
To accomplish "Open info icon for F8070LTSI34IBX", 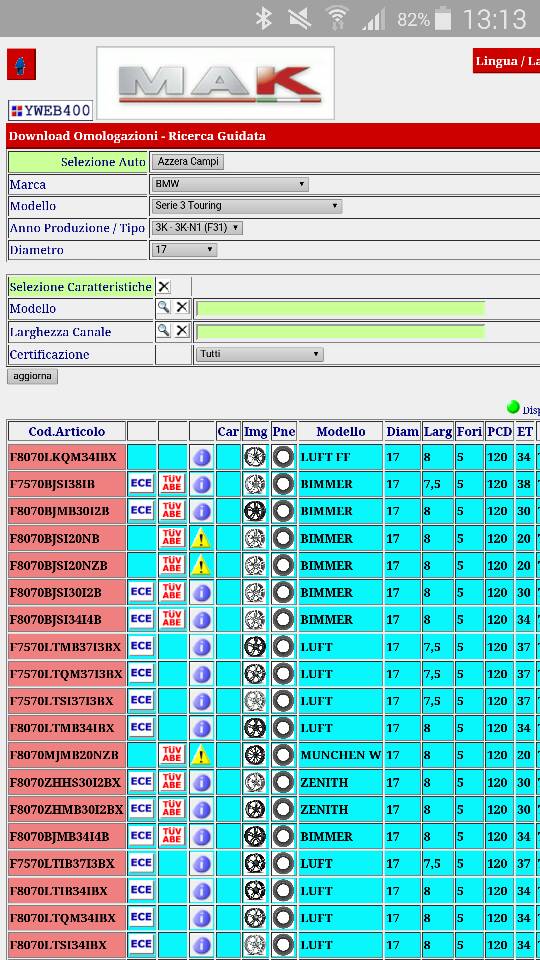I will [201, 945].
